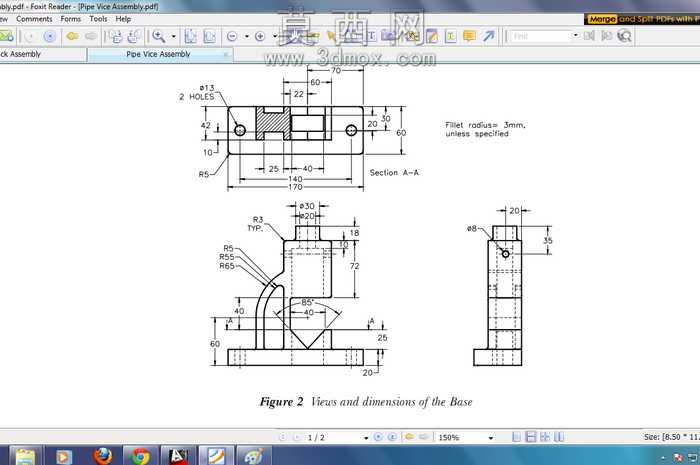Click the email envelope toolbar icon
The image size is (700, 465).
coord(6,36)
